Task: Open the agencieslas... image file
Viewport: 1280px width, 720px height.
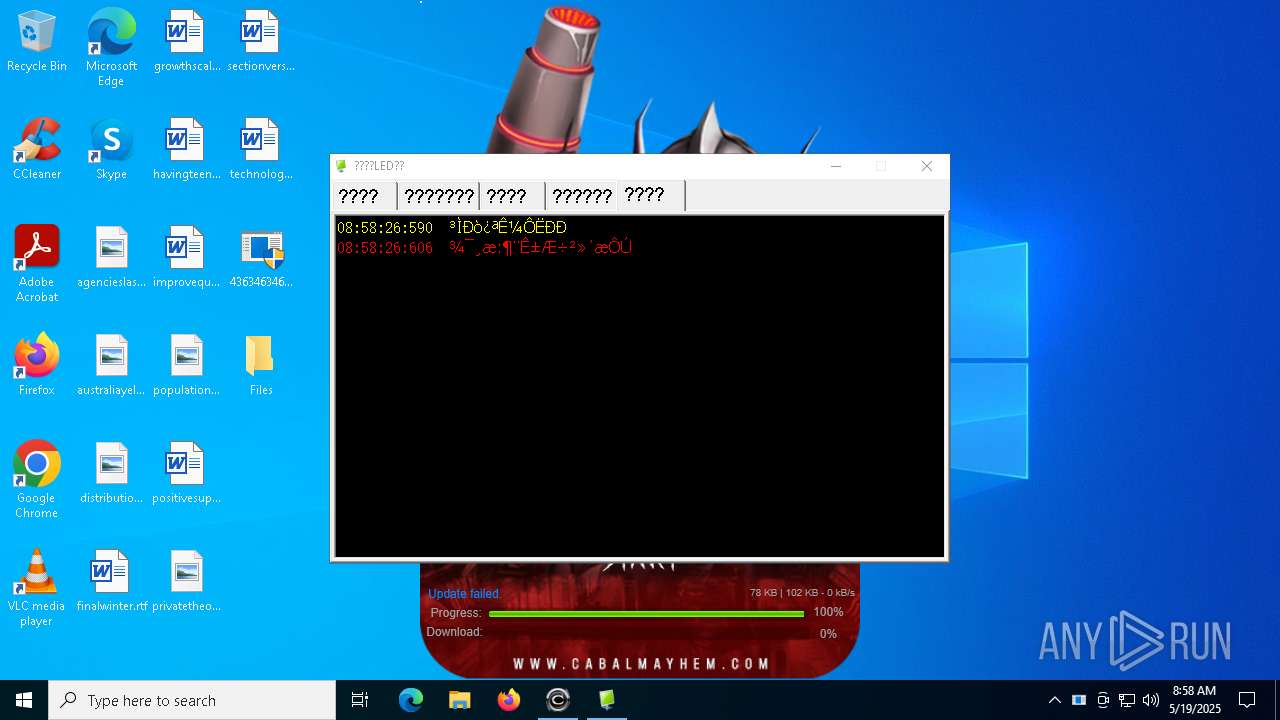Action: (x=111, y=257)
